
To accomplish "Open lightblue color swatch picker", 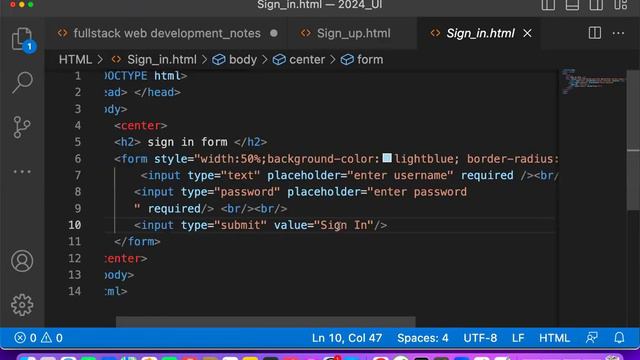I will click(x=387, y=158).
